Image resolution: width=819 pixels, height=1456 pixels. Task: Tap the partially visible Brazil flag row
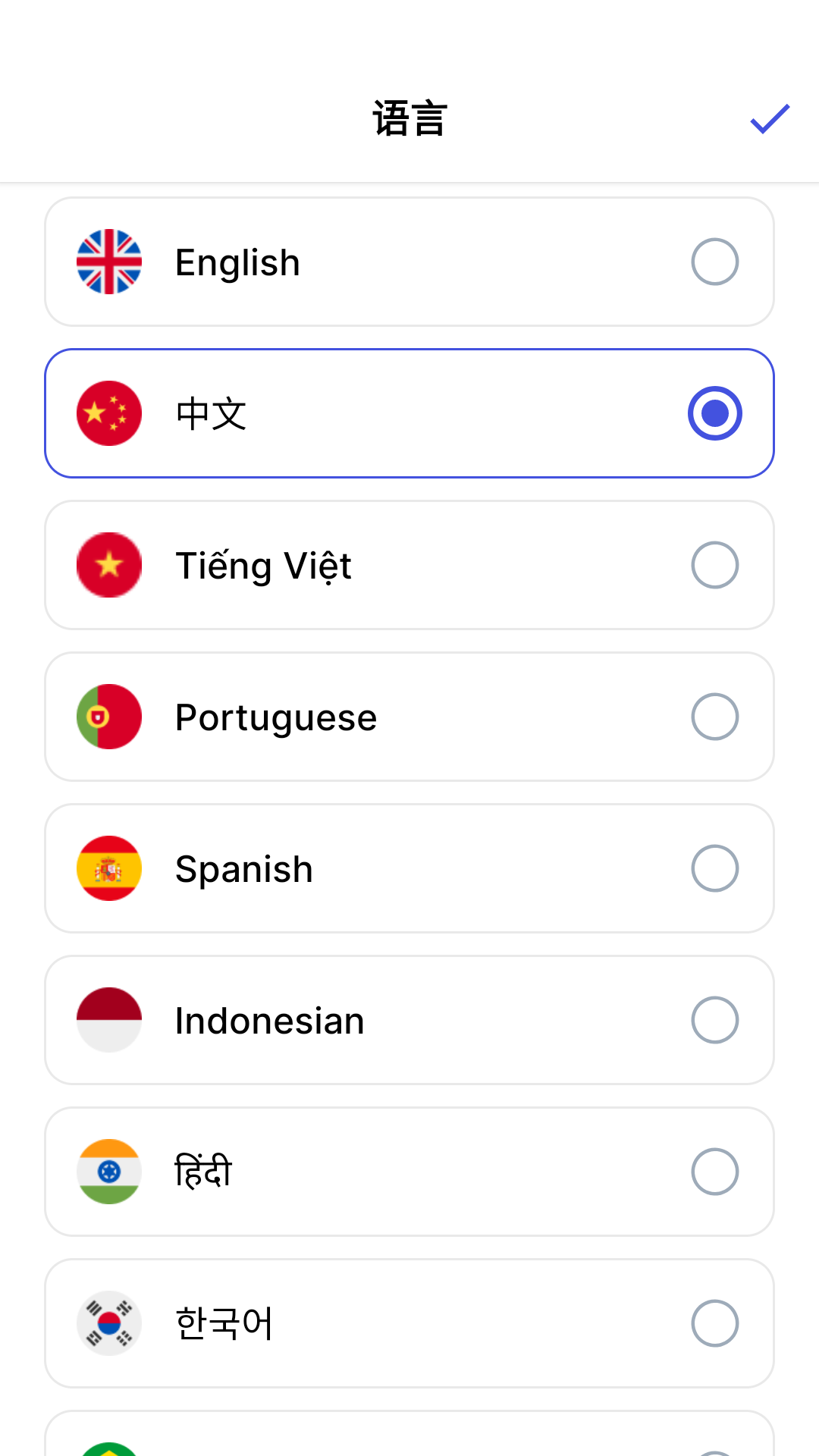(x=409, y=1437)
